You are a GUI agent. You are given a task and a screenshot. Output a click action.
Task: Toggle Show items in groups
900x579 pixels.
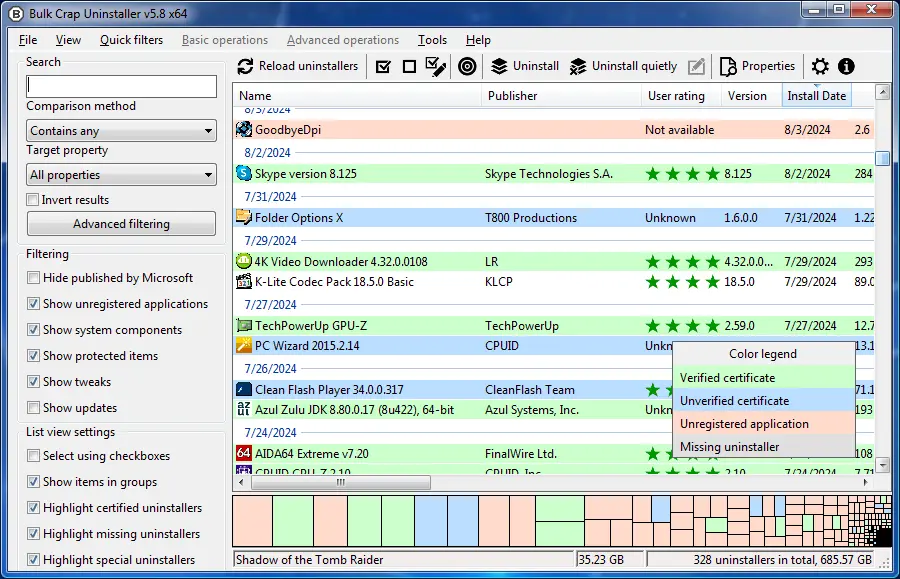coord(33,482)
